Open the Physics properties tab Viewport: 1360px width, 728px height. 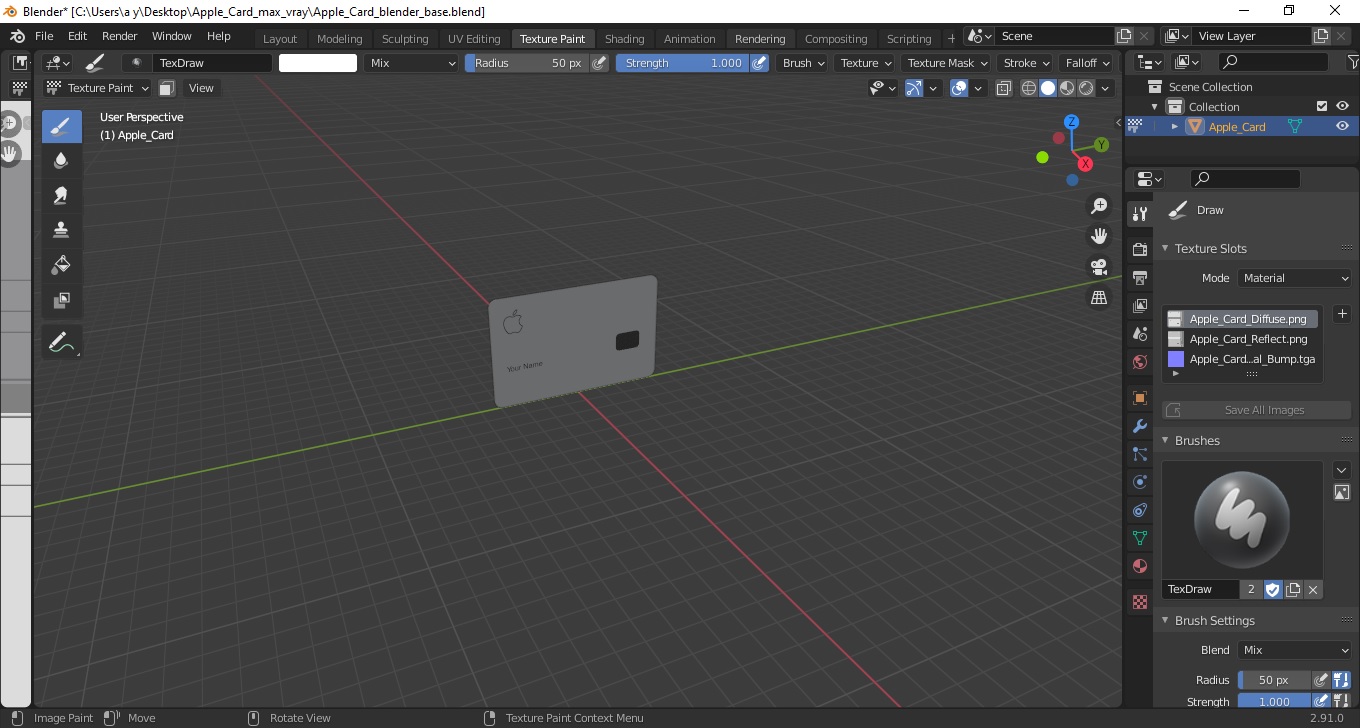1139,482
